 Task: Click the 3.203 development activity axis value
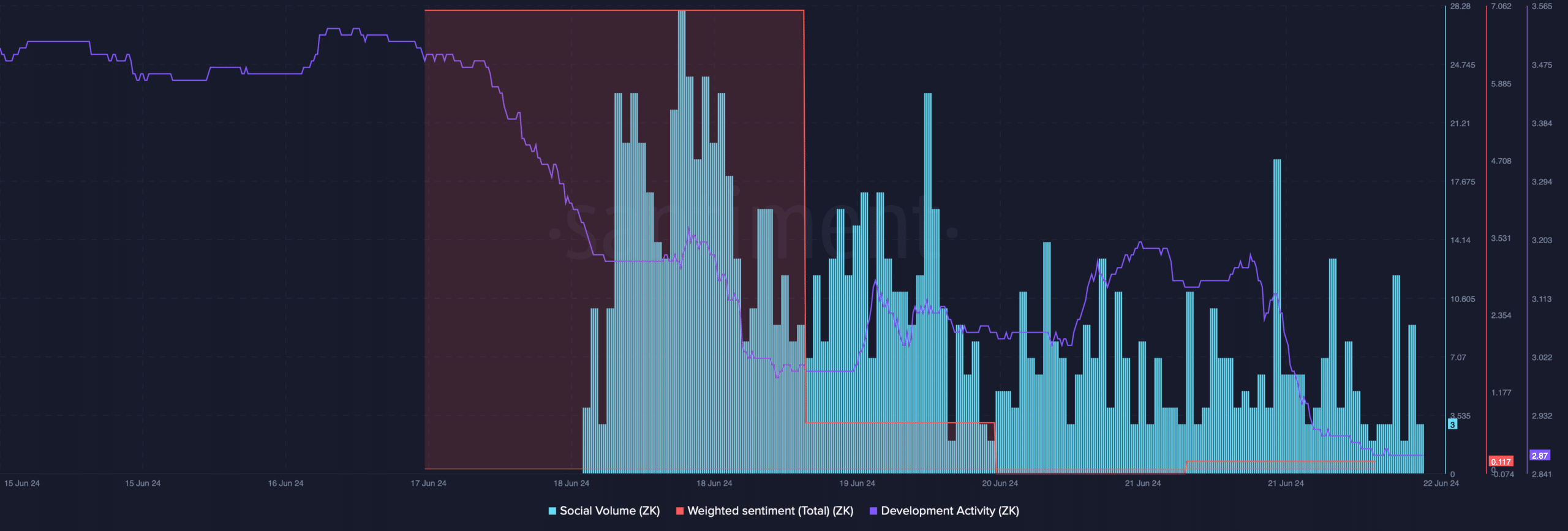coord(1542,240)
